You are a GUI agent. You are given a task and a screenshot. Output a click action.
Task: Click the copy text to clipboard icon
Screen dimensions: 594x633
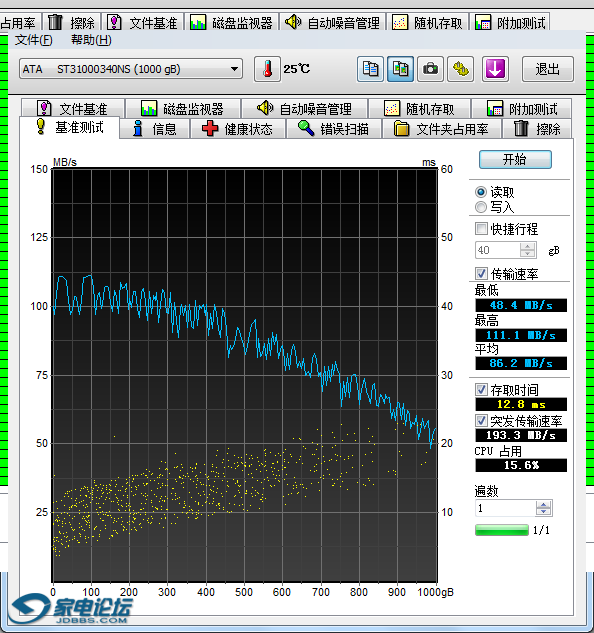coord(370,69)
